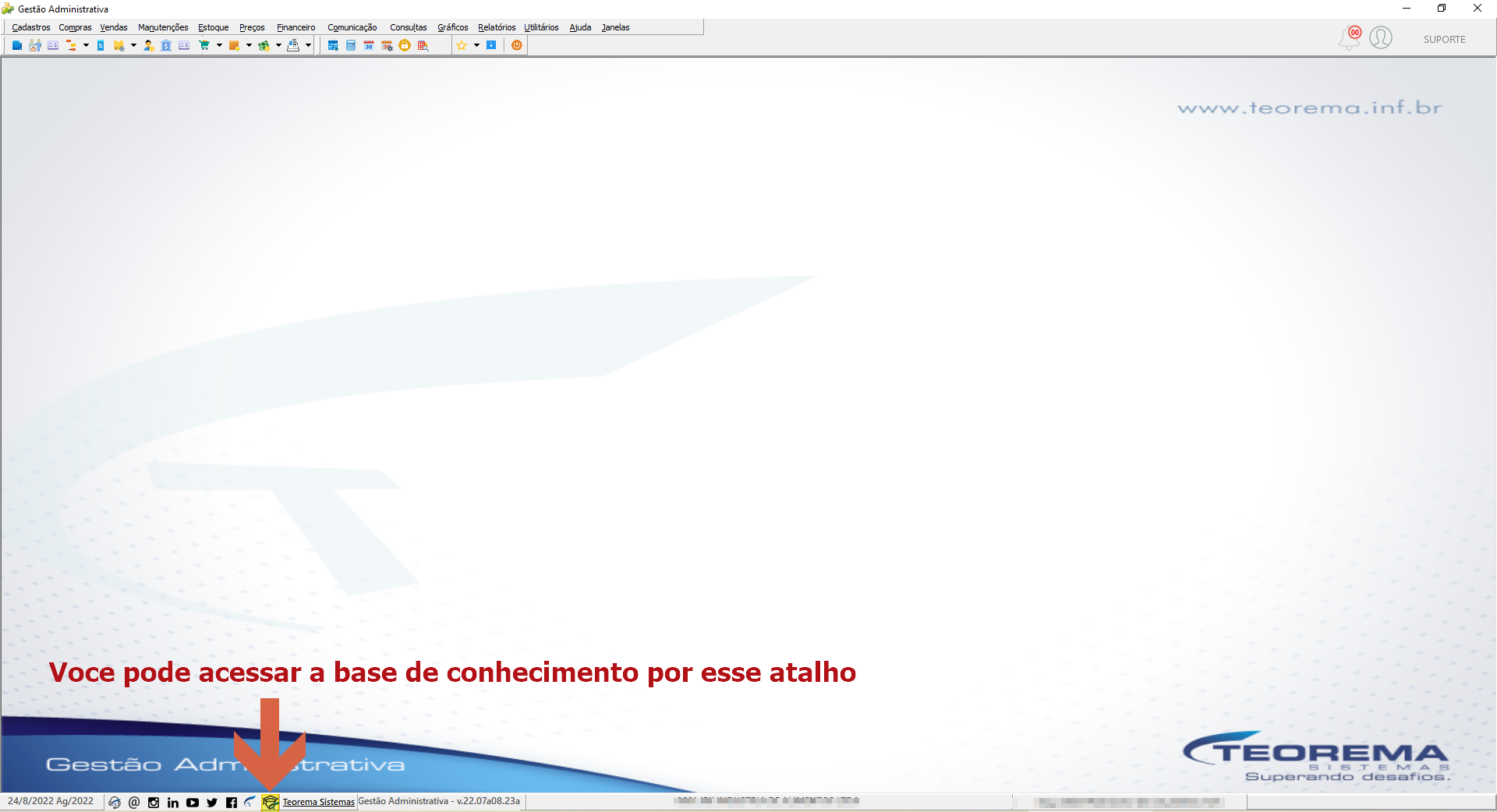
Task: Expand dropdown arrow next to shopping cart icon
Action: point(219,46)
